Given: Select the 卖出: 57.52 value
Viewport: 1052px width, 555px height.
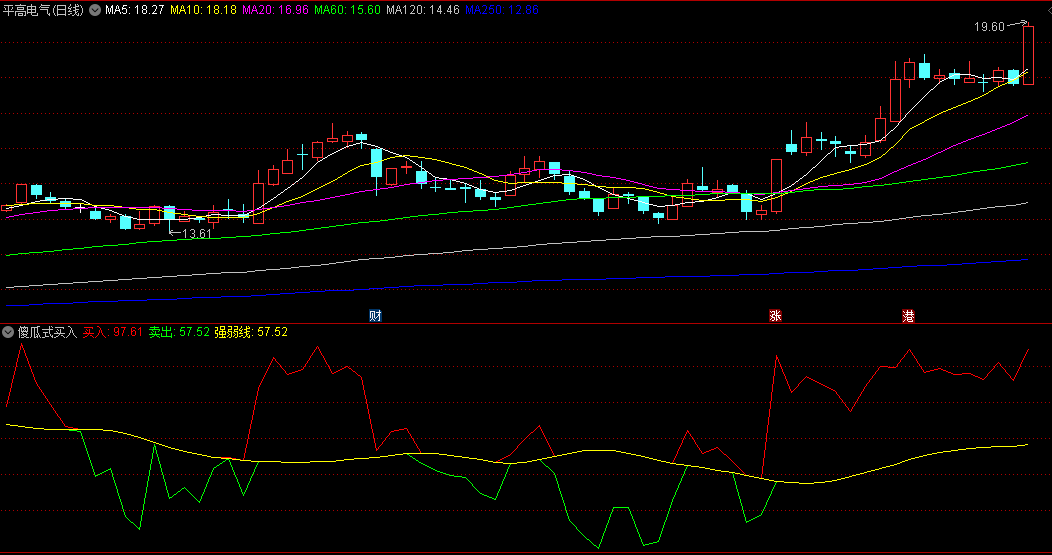Looking at the screenshot, I should tap(178, 332).
